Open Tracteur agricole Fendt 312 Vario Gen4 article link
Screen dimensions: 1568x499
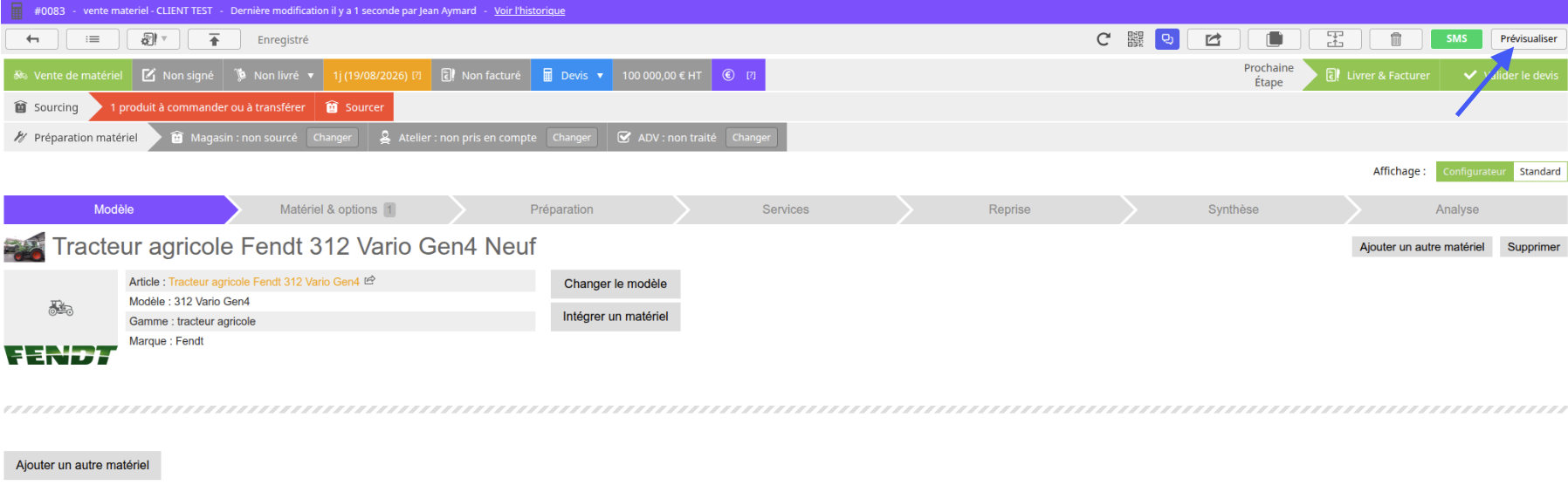(x=264, y=282)
